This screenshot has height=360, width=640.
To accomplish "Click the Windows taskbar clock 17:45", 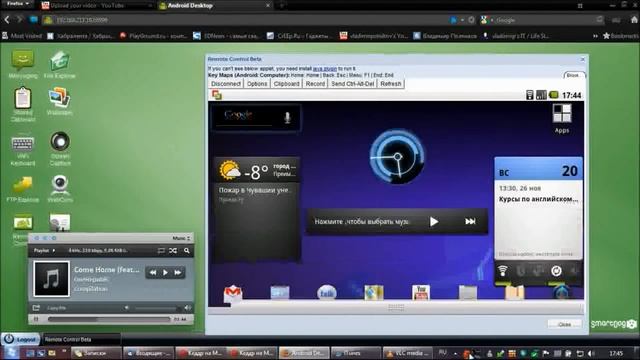I will (x=616, y=353).
